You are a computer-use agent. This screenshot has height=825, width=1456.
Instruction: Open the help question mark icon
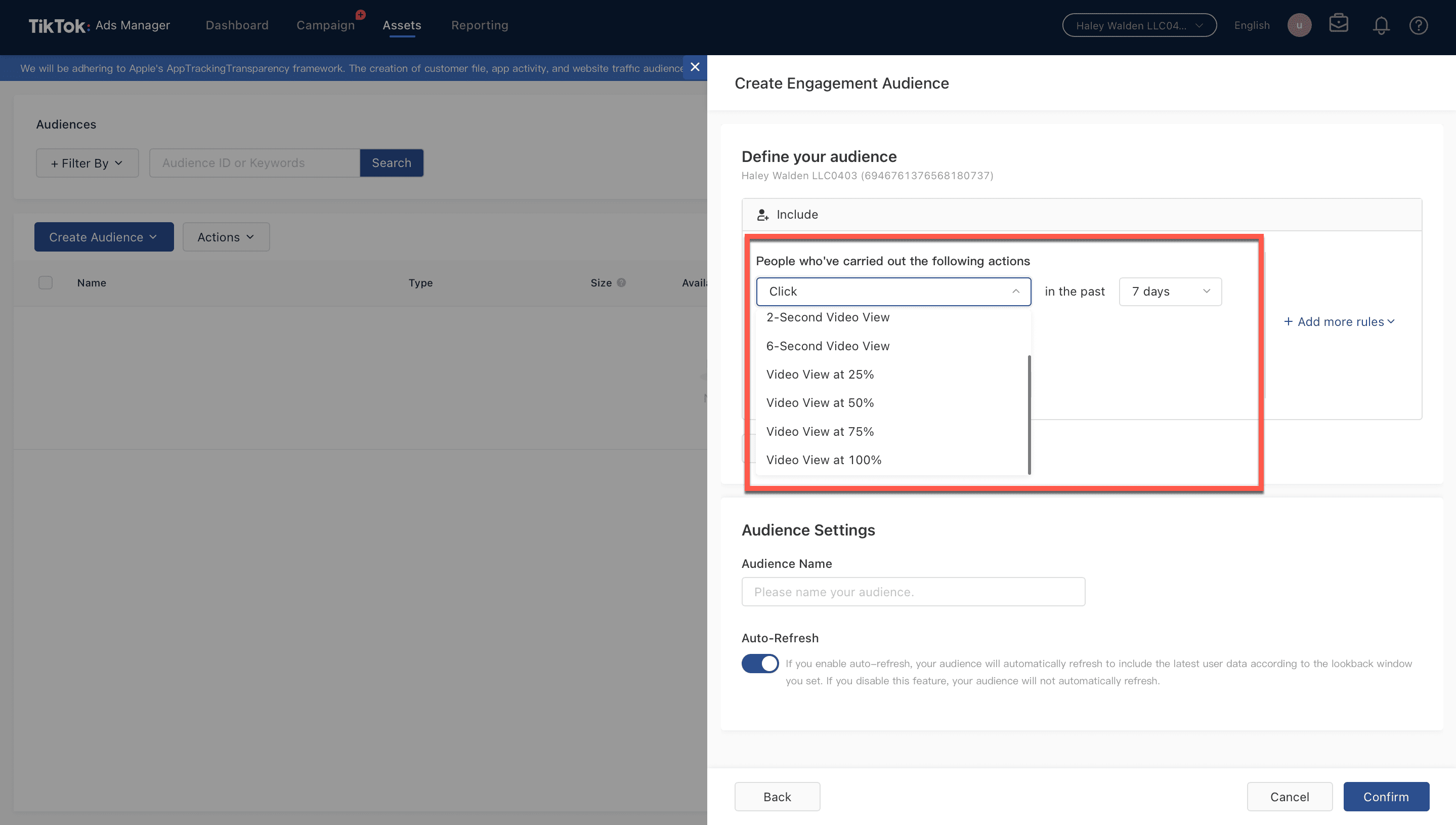(x=1418, y=25)
